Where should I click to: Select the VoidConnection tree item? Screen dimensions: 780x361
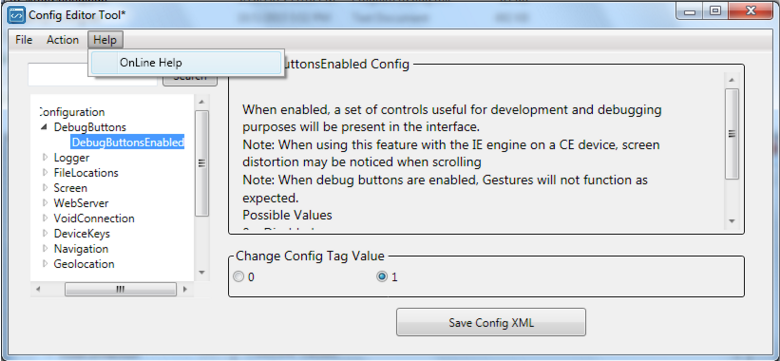coord(94,218)
